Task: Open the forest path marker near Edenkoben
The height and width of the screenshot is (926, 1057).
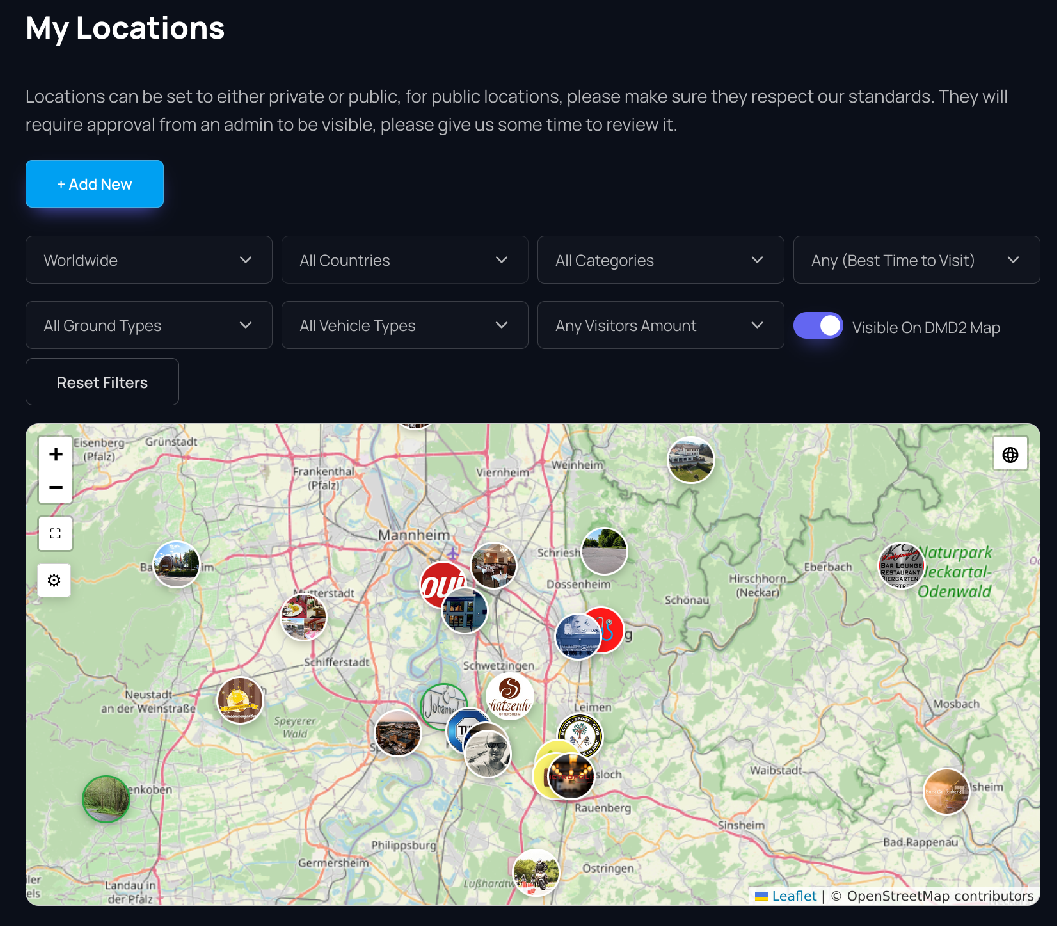Action: point(105,799)
